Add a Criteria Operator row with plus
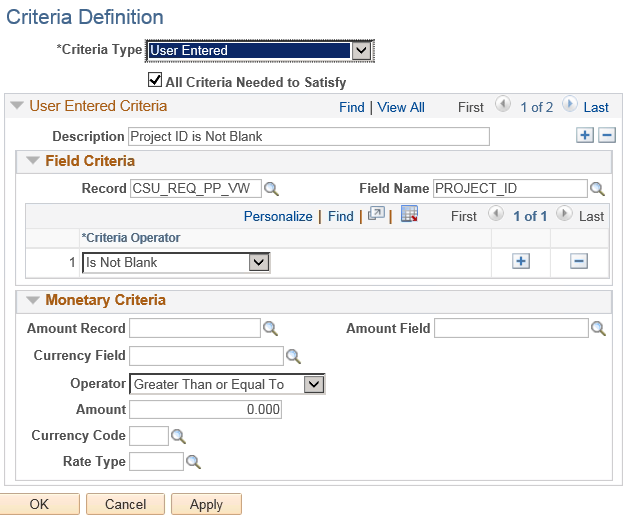This screenshot has width=638, height=521. (521, 261)
